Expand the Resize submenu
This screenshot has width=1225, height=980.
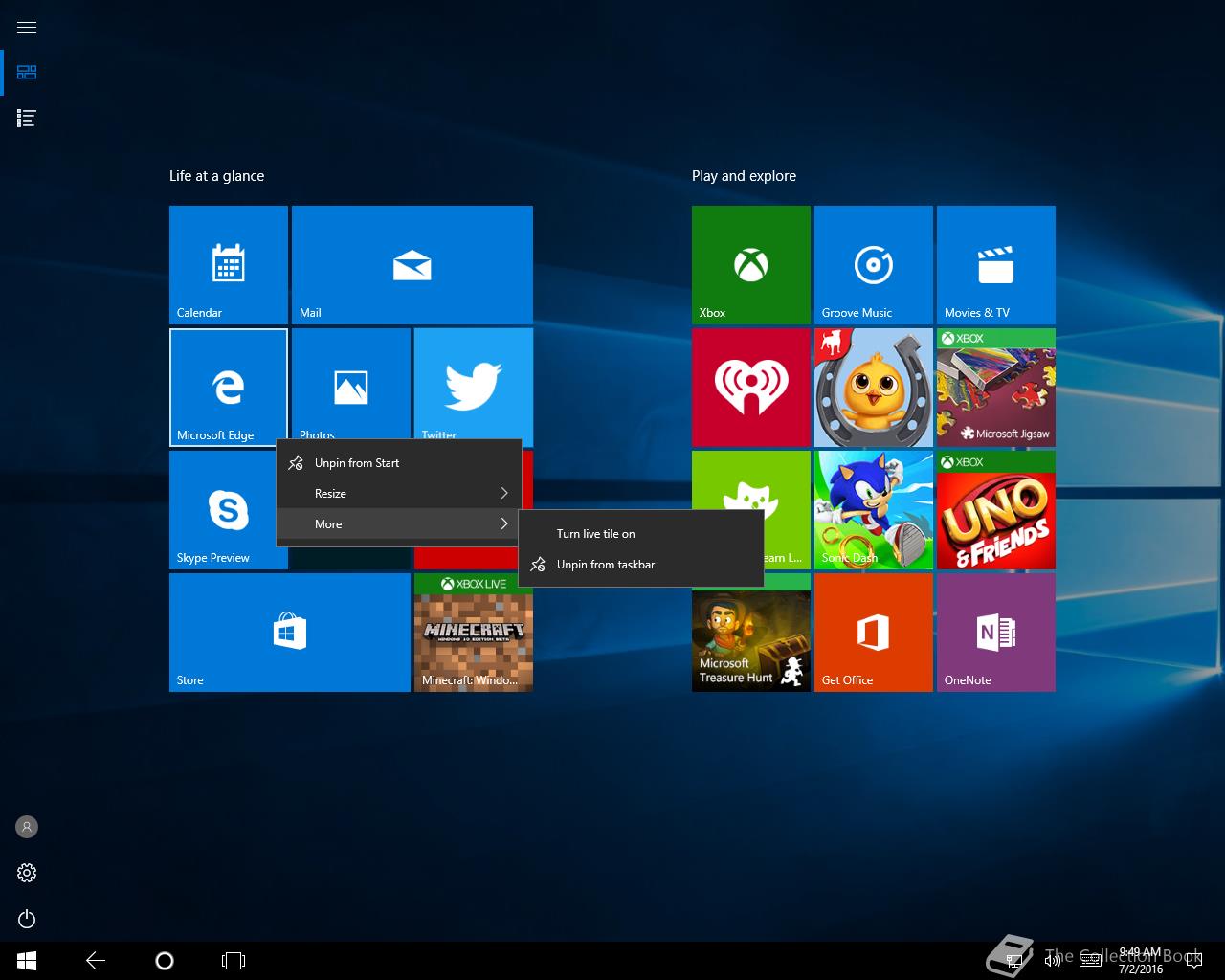click(x=398, y=494)
